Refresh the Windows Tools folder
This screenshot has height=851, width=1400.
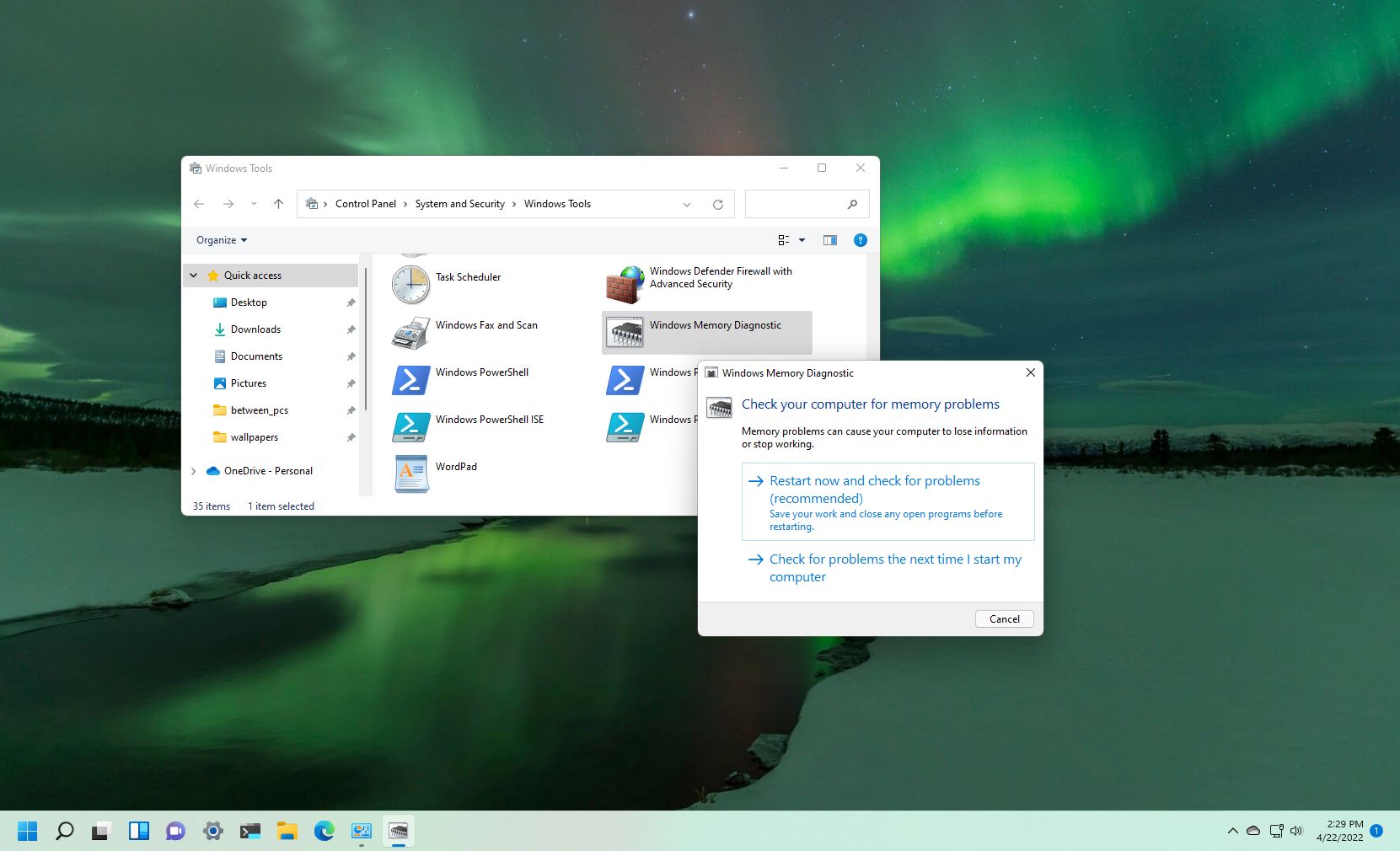718,204
